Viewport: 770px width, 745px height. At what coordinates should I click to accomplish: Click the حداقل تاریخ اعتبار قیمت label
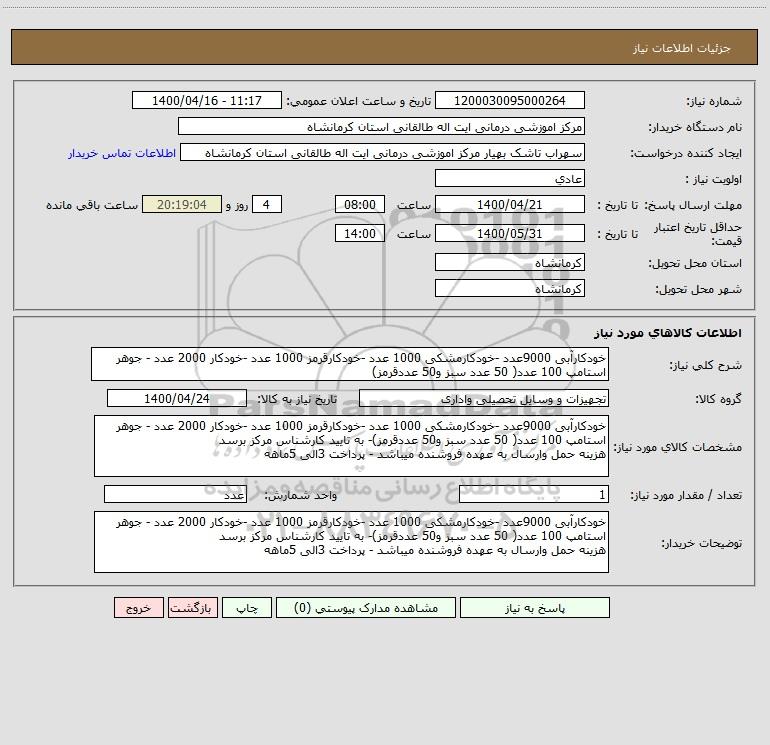tap(698, 234)
